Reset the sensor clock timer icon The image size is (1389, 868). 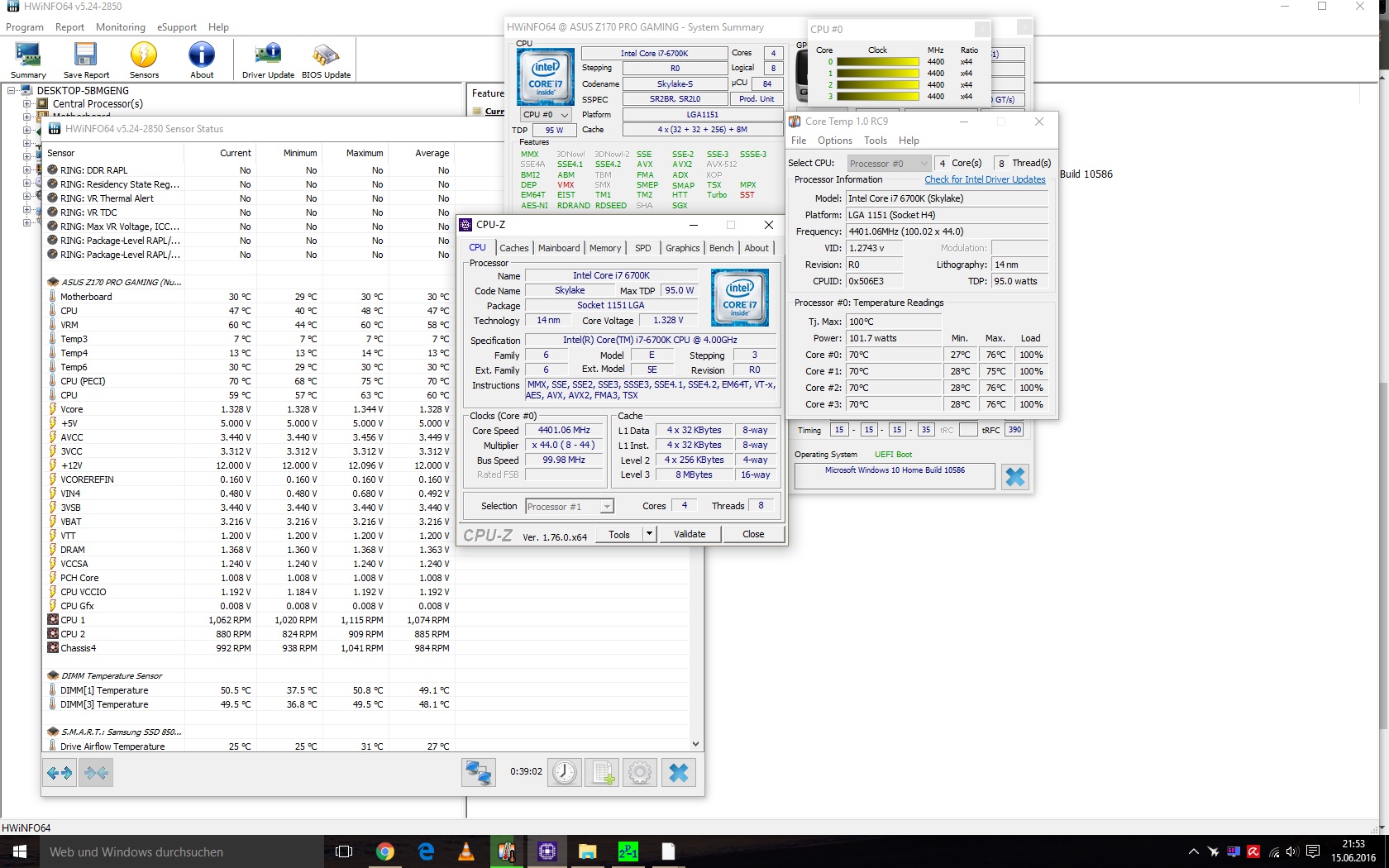[x=565, y=773]
